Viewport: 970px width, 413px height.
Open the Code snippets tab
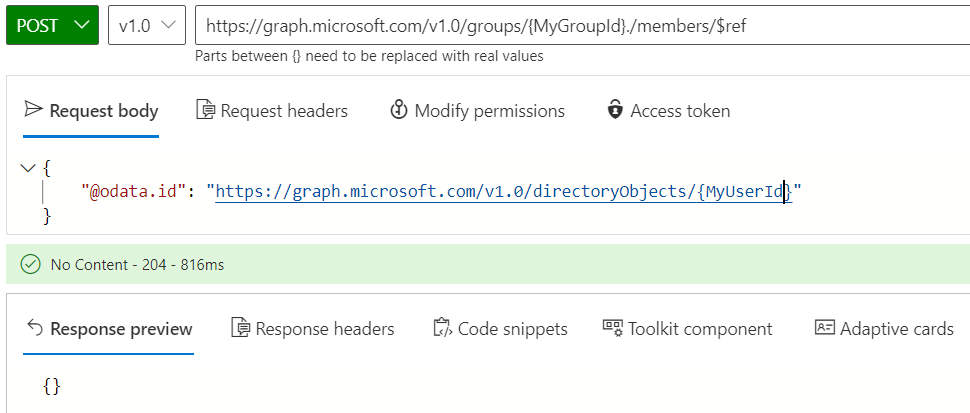(512, 328)
